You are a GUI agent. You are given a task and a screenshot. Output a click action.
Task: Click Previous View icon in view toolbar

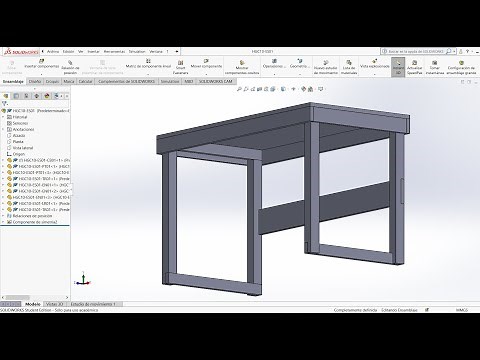253,89
